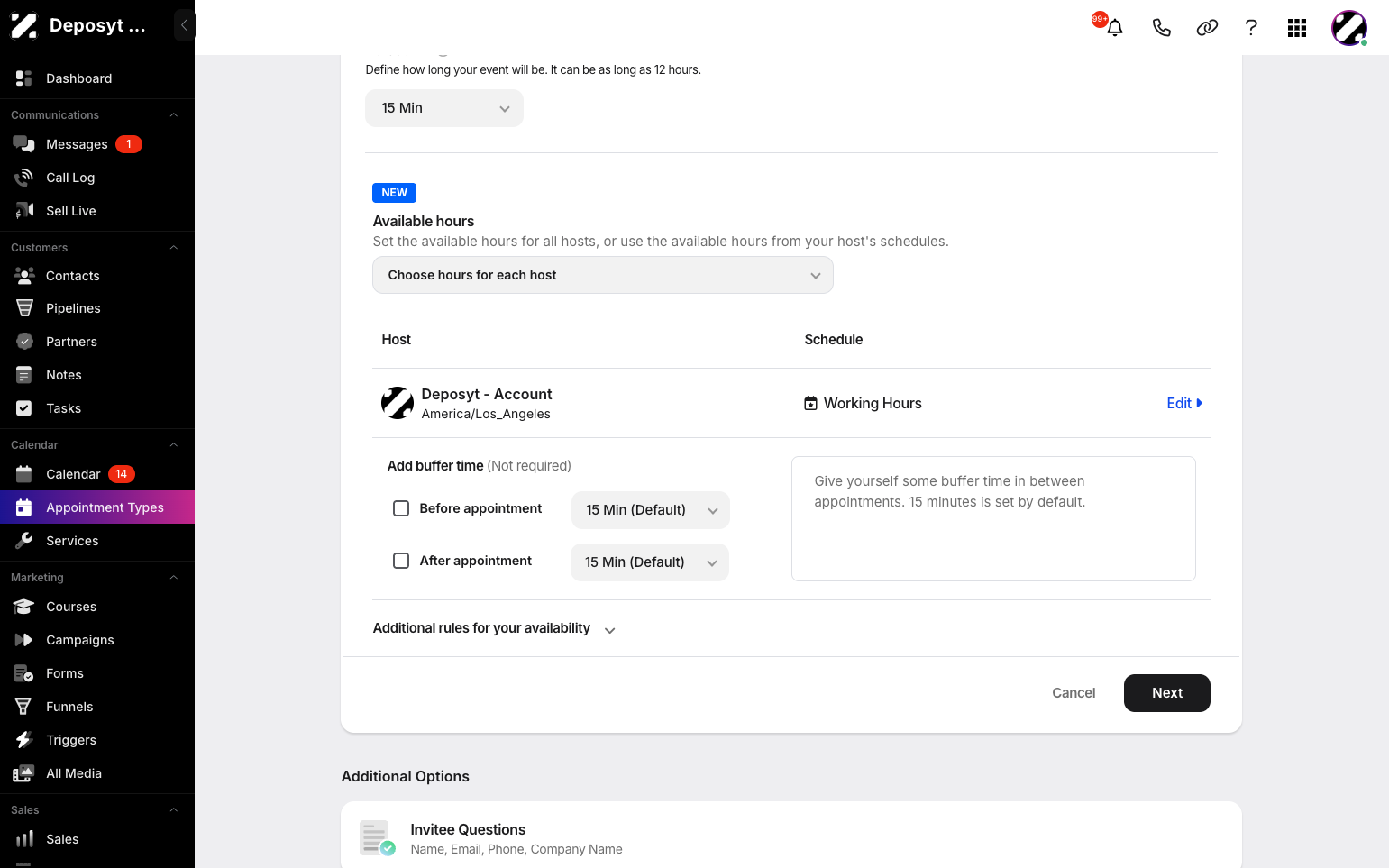Open the link icon in top bar

[1207, 28]
